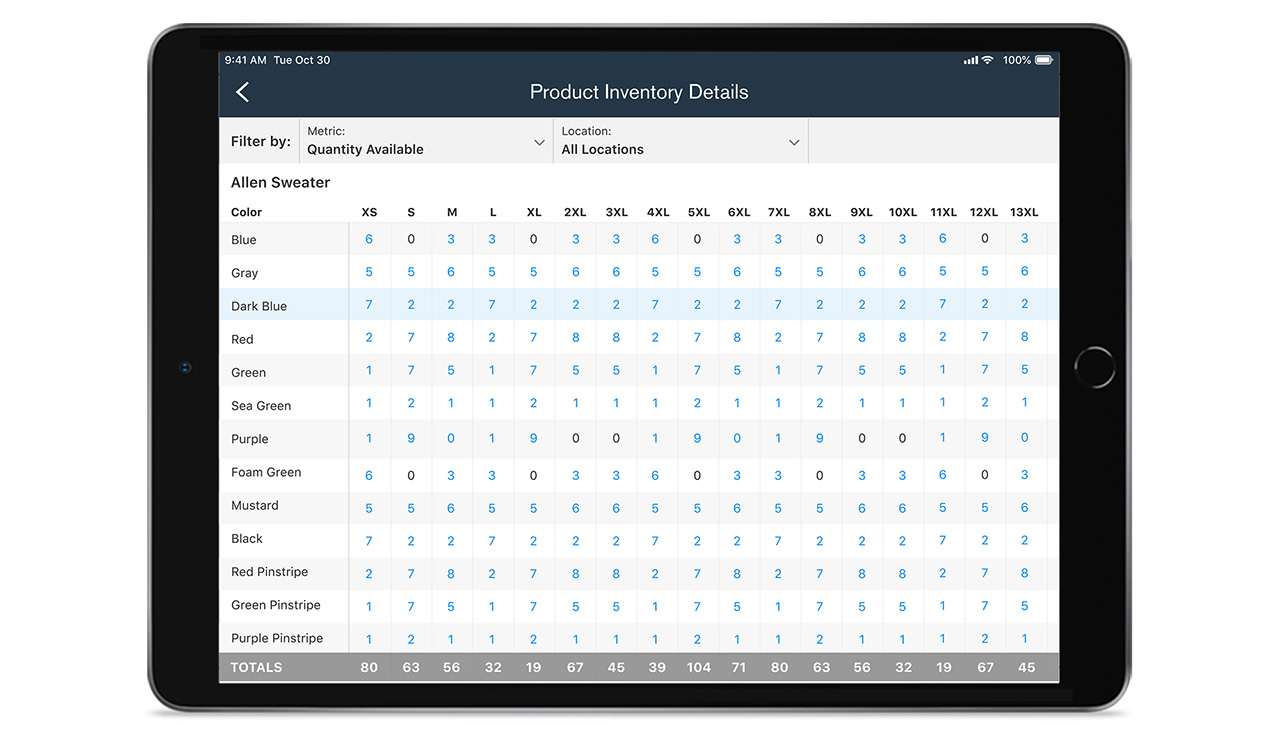The width and height of the screenshot is (1280, 744).
Task: Tap the 12XL column header
Action: pos(984,212)
